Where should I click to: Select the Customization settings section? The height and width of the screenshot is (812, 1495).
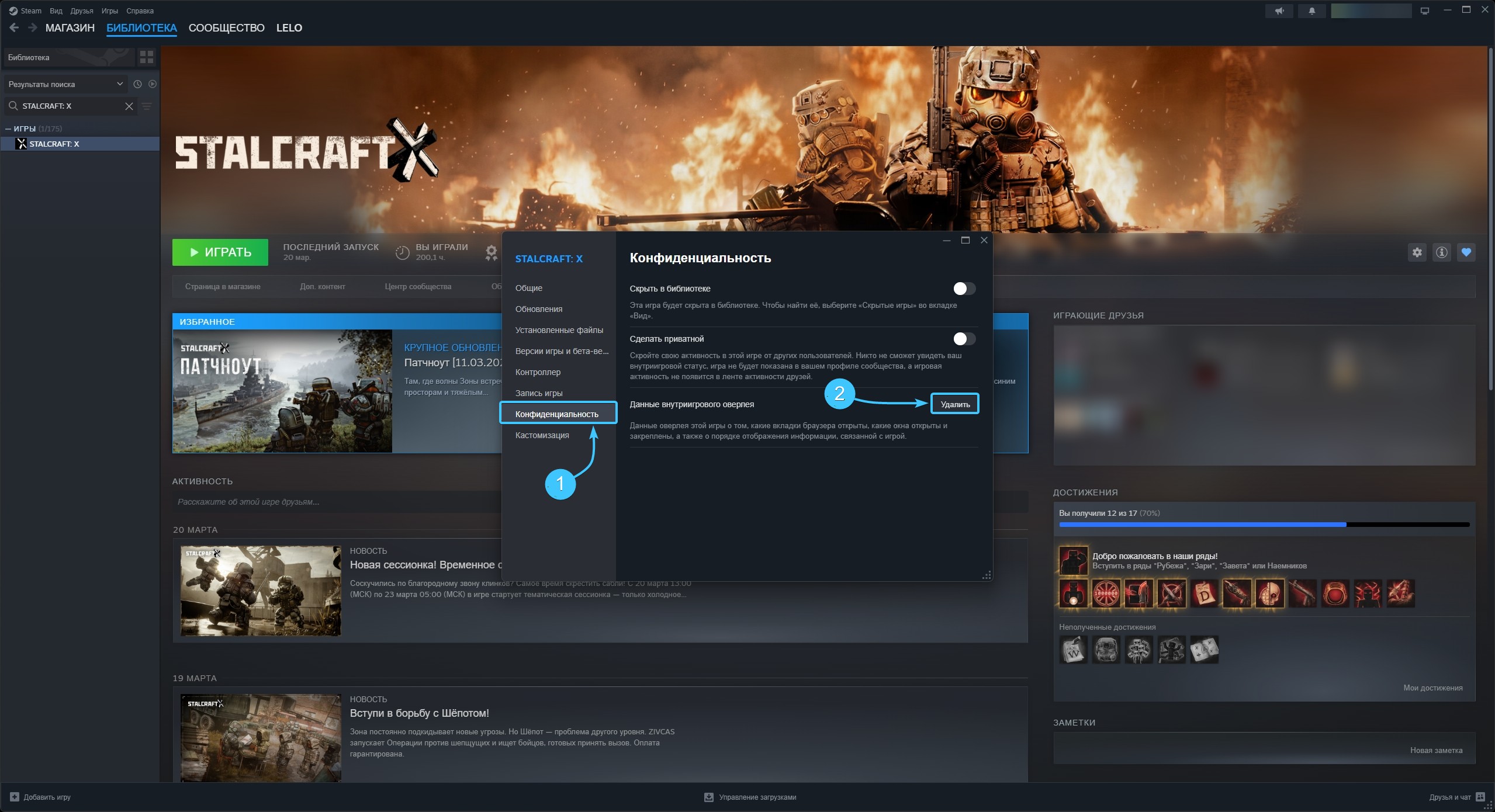542,435
